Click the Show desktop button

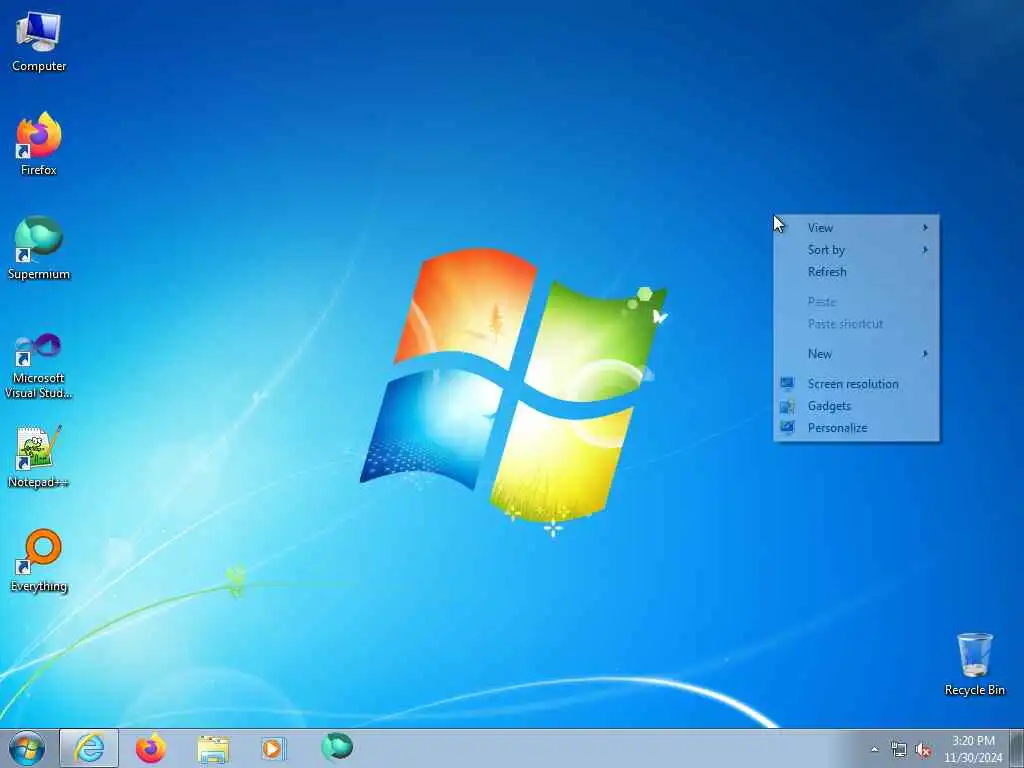click(x=1017, y=748)
